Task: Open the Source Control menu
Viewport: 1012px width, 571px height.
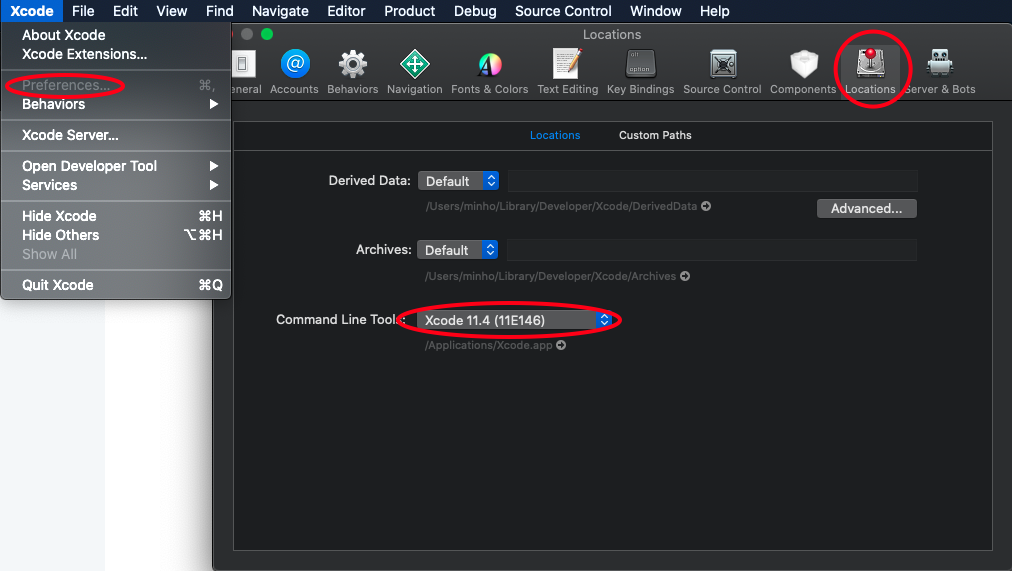Action: [x=563, y=11]
